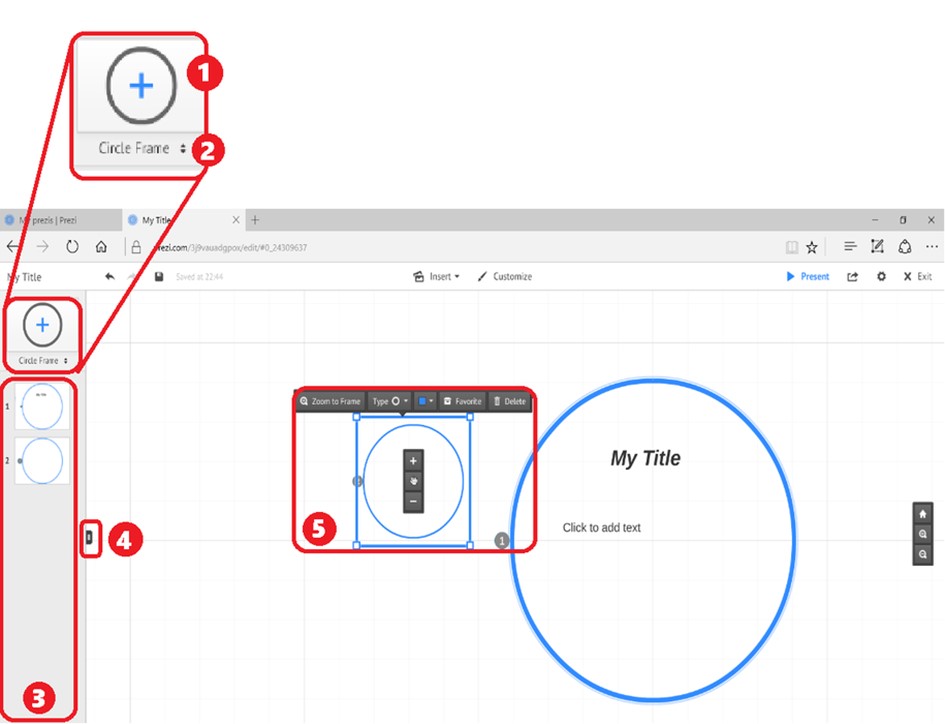Toggle Favorite for the selected frame

pos(462,401)
